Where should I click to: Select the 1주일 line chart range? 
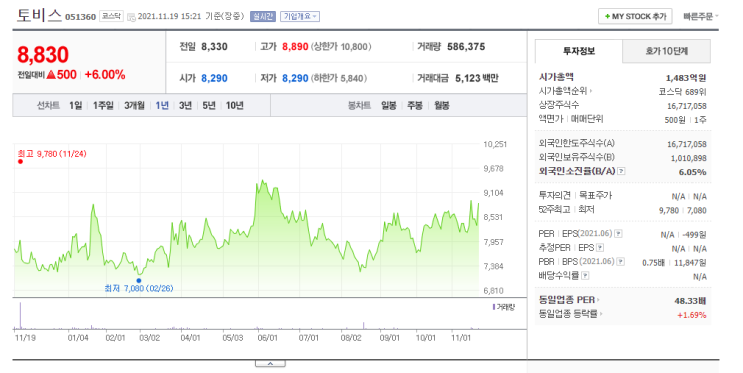point(103,105)
